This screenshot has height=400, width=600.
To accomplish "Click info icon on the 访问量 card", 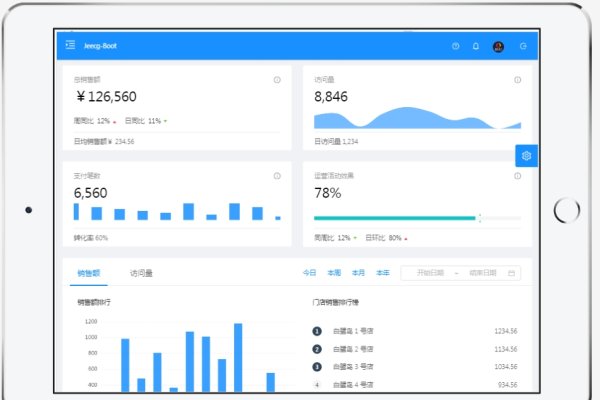I will tap(517, 80).
